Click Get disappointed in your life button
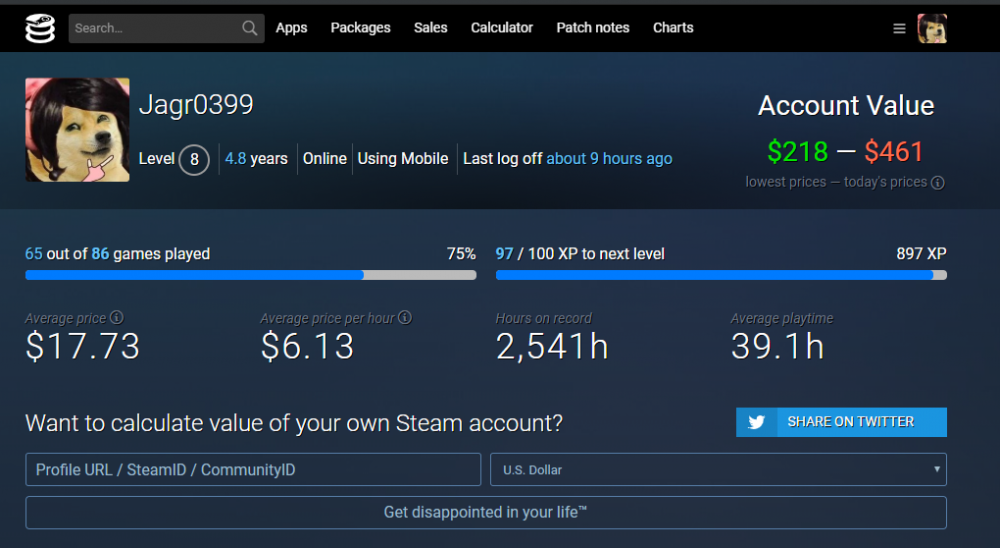 [x=485, y=512]
